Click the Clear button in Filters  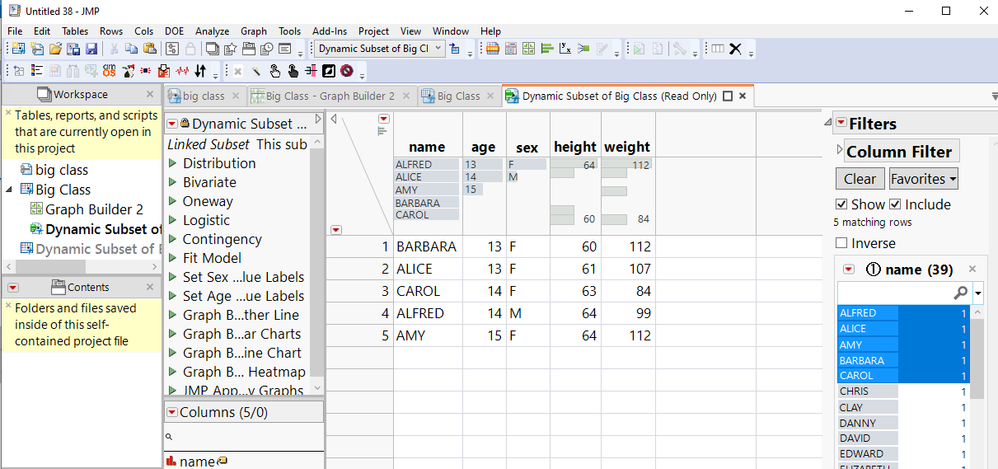tap(858, 179)
